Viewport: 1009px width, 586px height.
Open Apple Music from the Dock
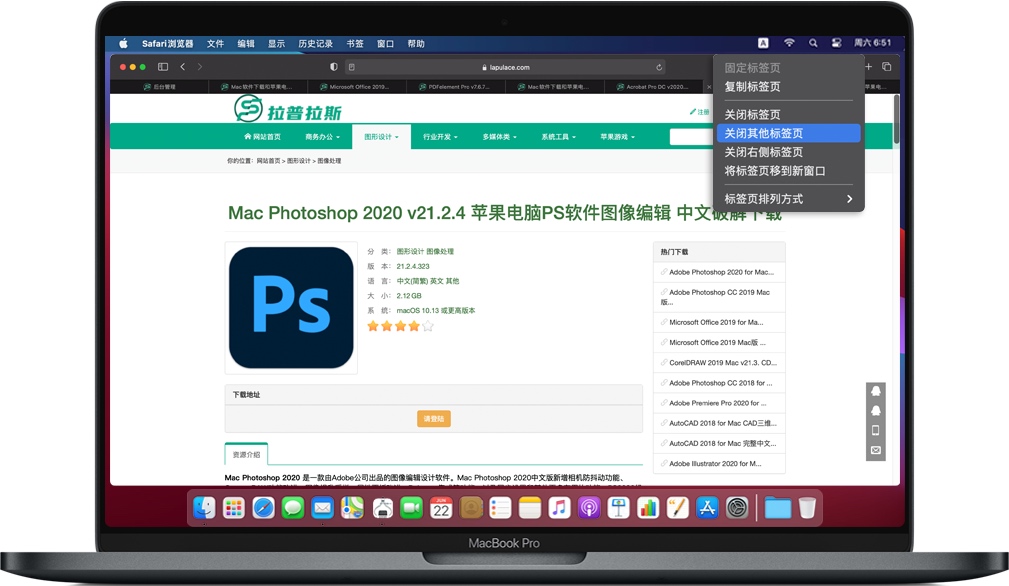(559, 508)
